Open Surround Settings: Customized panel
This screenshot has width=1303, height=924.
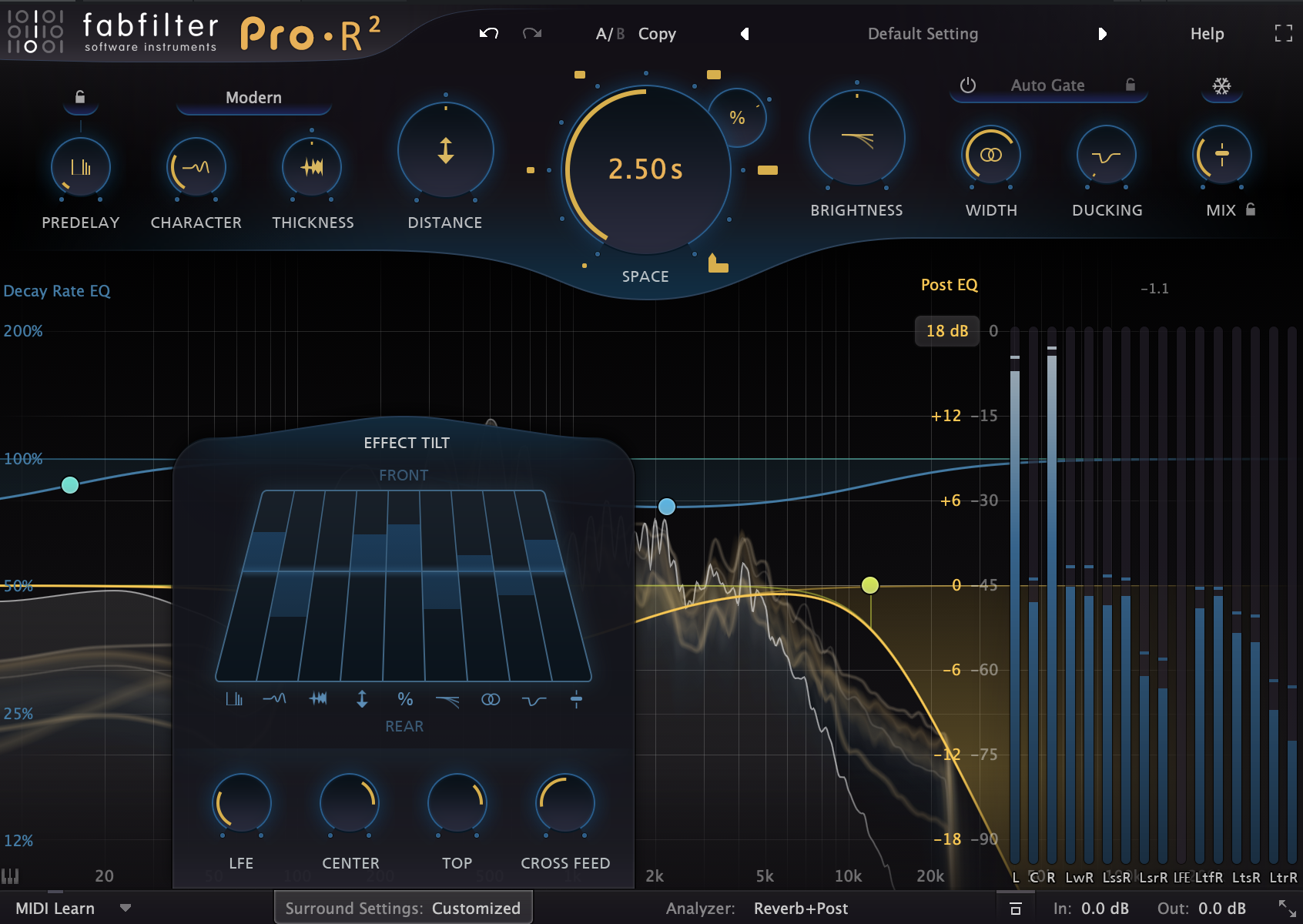click(x=403, y=909)
